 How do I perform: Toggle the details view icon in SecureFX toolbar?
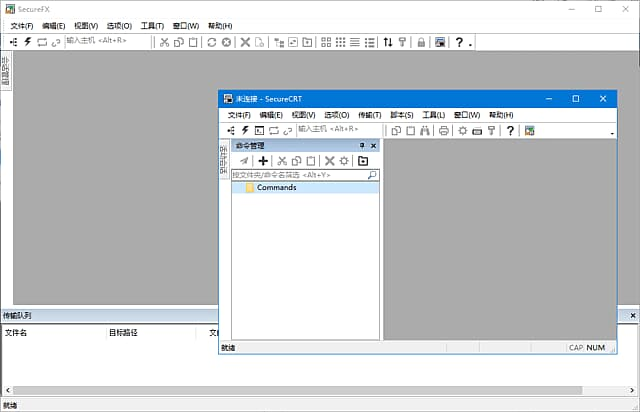369,42
